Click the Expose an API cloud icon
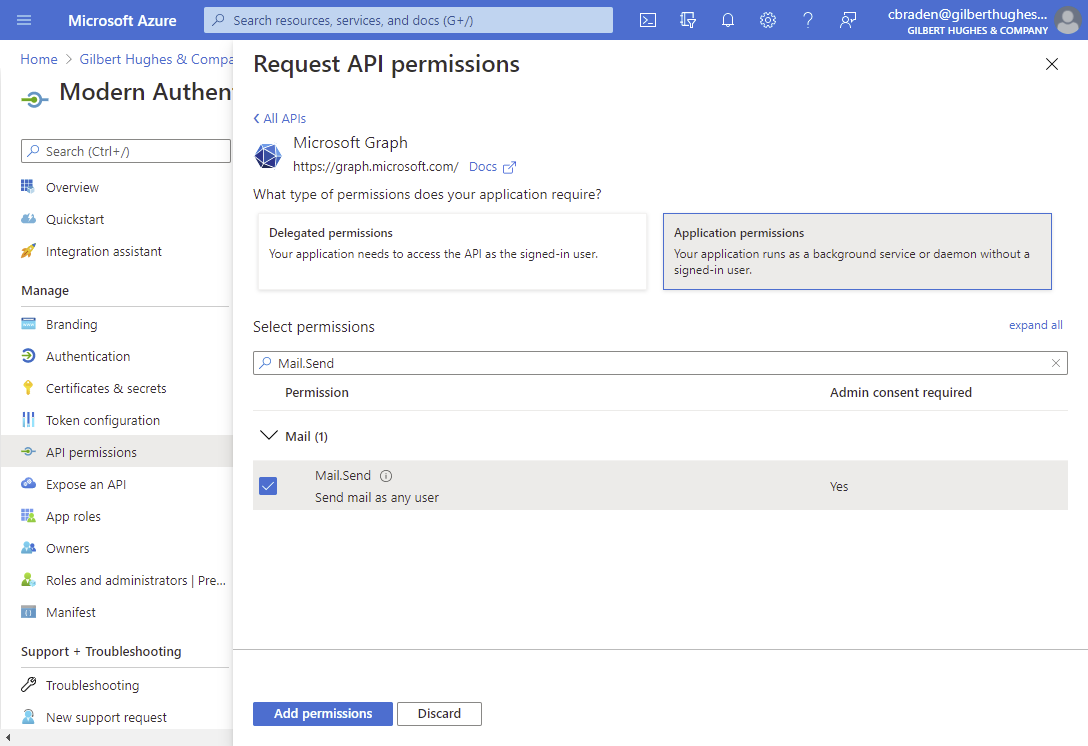 [x=28, y=484]
